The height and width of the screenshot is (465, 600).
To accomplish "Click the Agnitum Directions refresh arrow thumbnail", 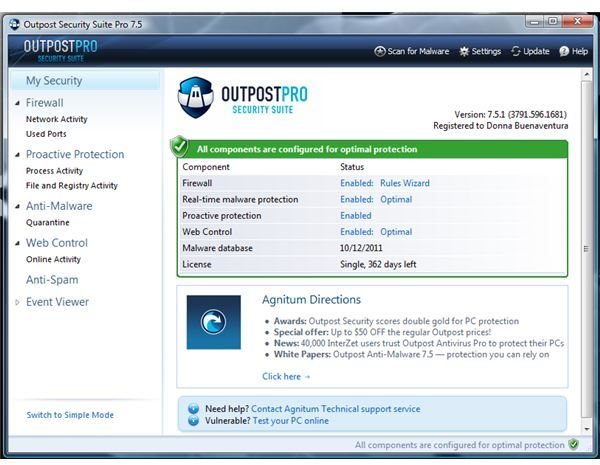I will tap(214, 322).
